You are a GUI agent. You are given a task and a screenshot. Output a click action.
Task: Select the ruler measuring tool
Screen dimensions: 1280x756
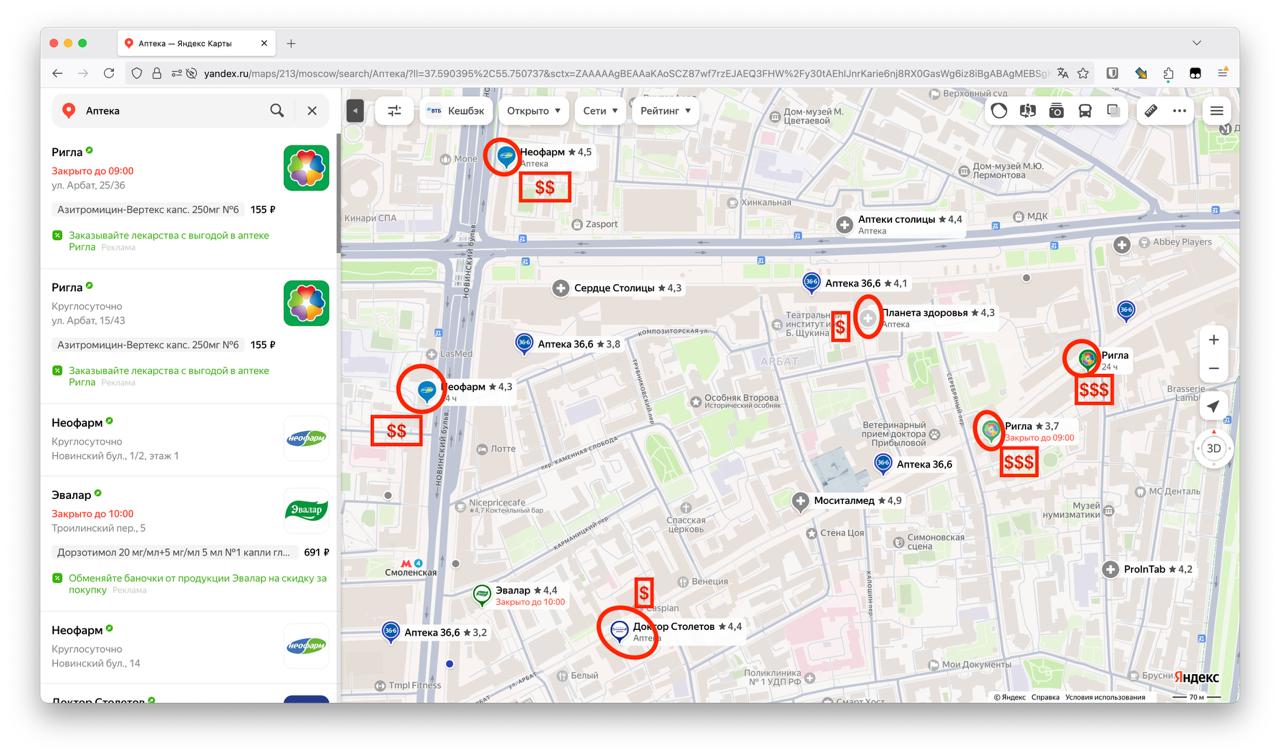[1151, 111]
